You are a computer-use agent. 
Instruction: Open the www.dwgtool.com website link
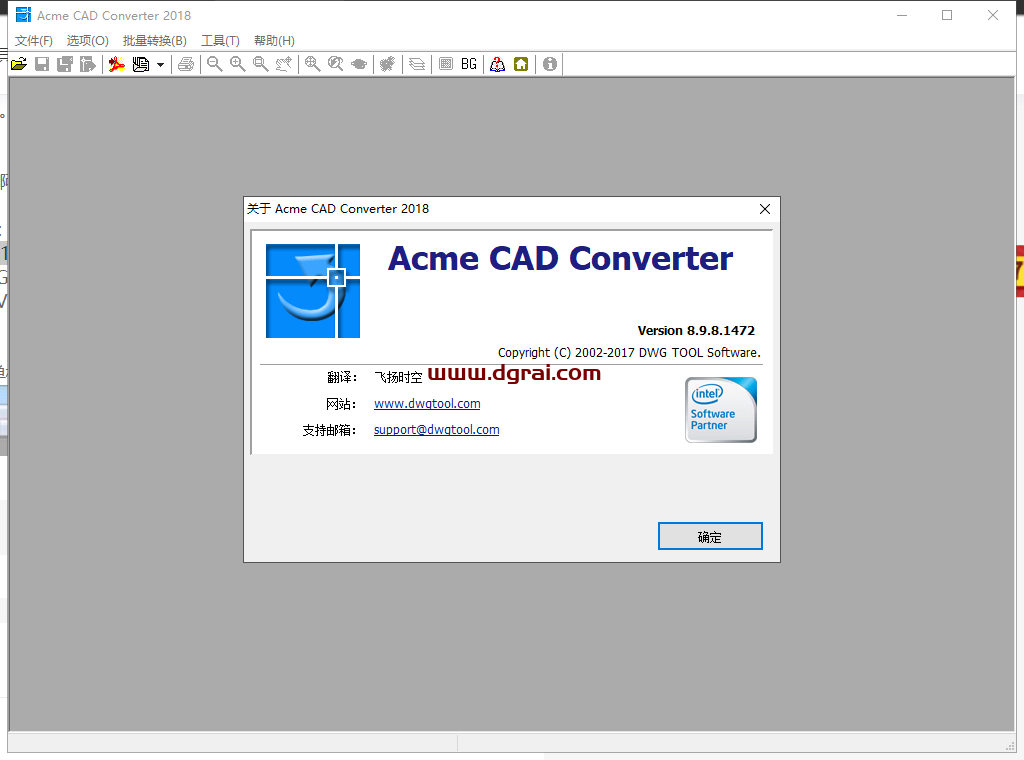[x=427, y=404]
